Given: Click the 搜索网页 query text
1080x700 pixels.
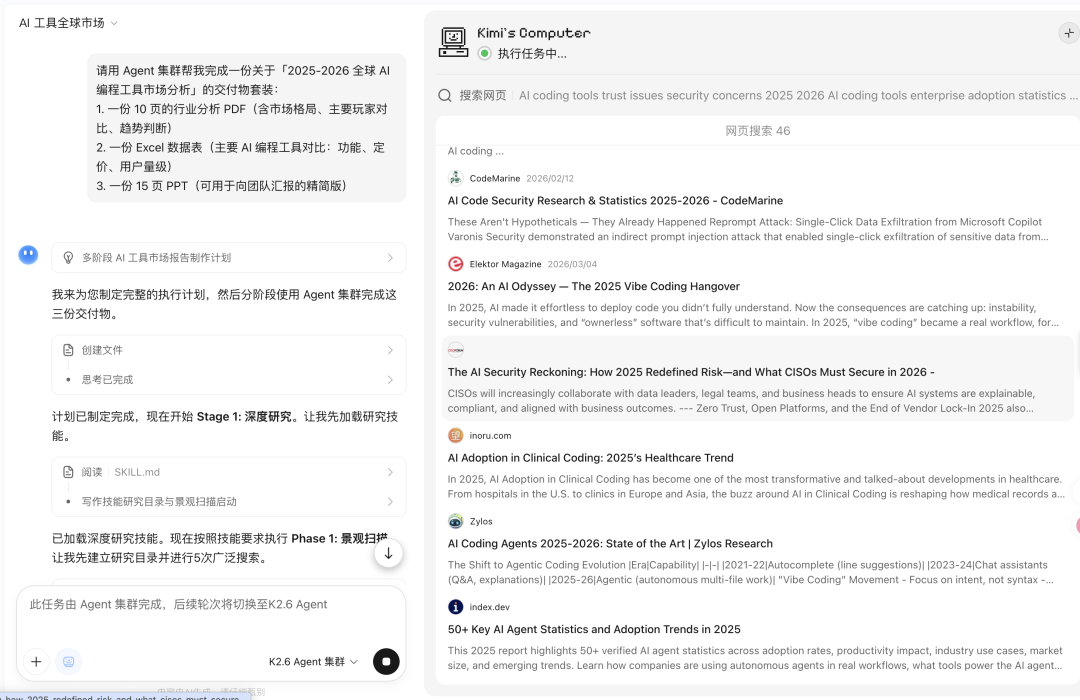Looking at the screenshot, I should point(798,95).
